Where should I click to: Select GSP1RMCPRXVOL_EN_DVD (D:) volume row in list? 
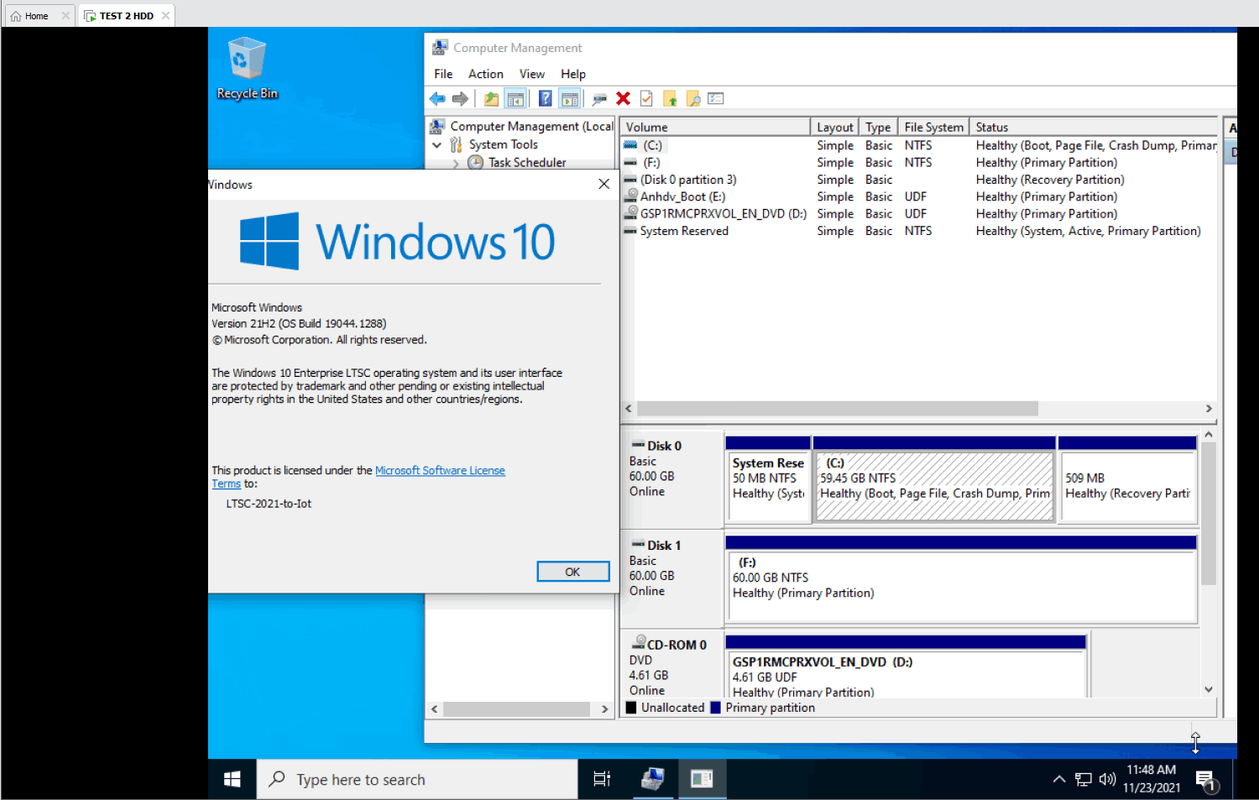919,214
